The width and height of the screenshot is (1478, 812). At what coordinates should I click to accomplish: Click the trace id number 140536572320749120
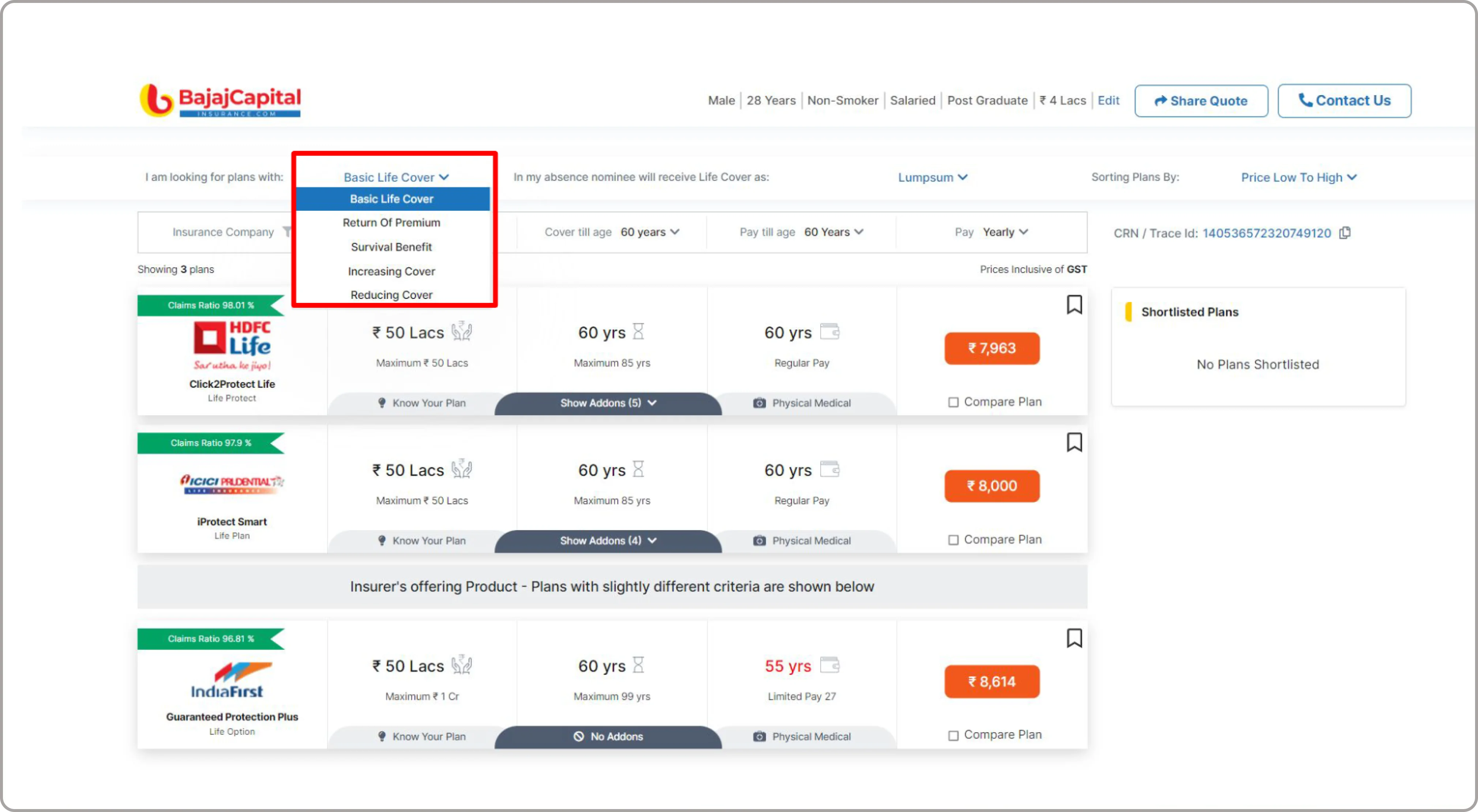coord(1266,233)
